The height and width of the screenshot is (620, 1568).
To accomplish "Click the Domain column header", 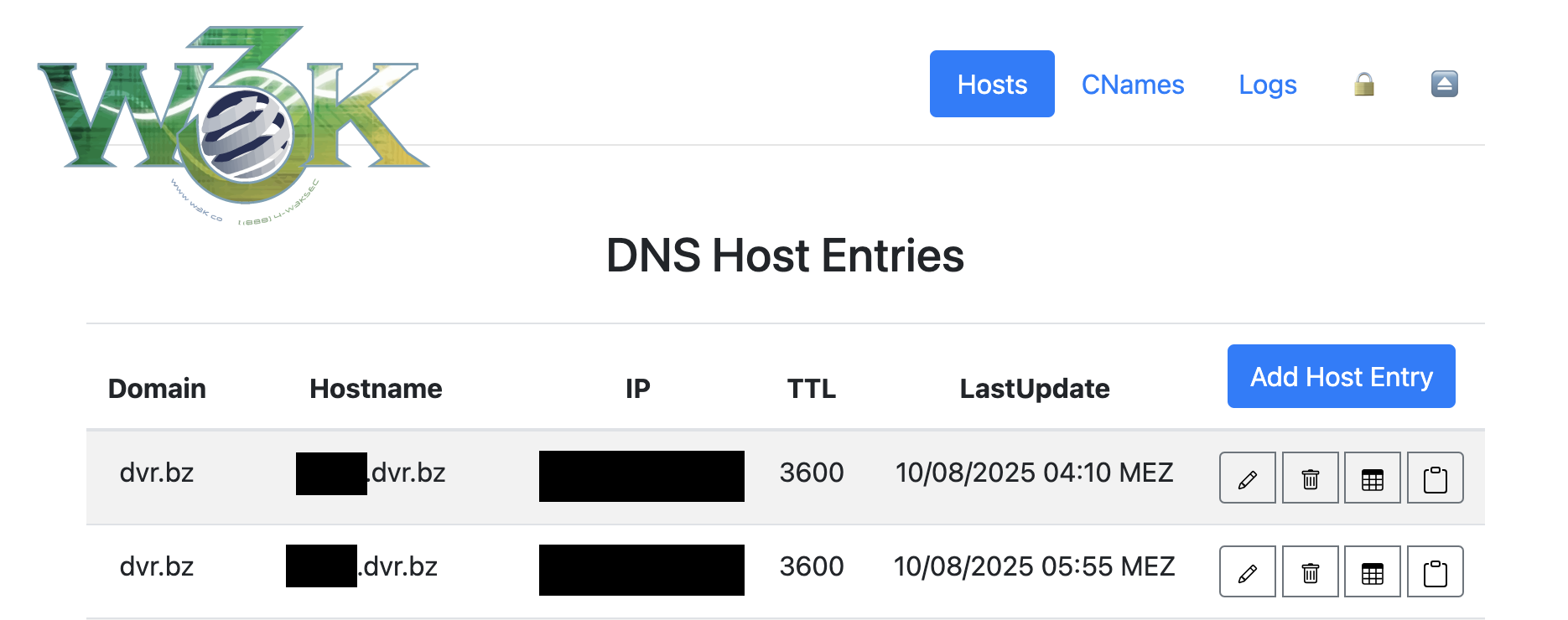I will point(157,389).
